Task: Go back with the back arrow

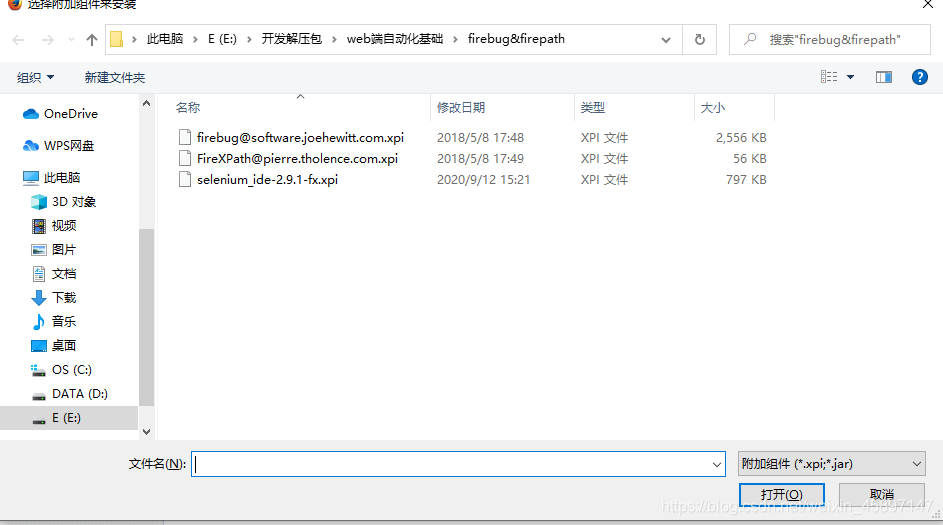Action: click(18, 40)
